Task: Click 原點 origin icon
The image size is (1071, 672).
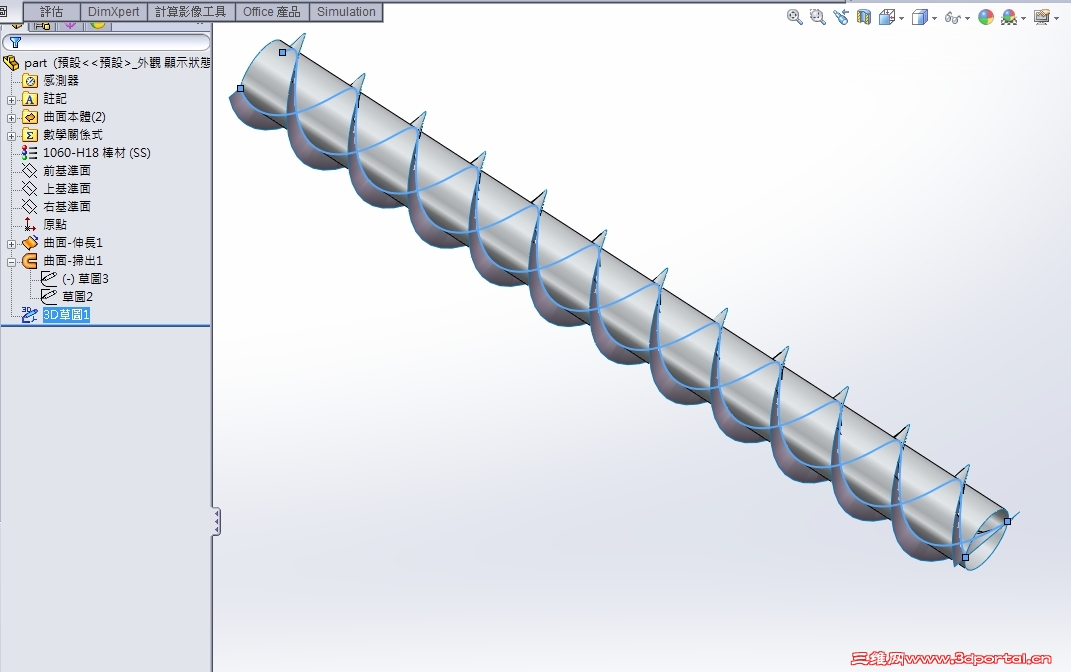Action: (29, 225)
